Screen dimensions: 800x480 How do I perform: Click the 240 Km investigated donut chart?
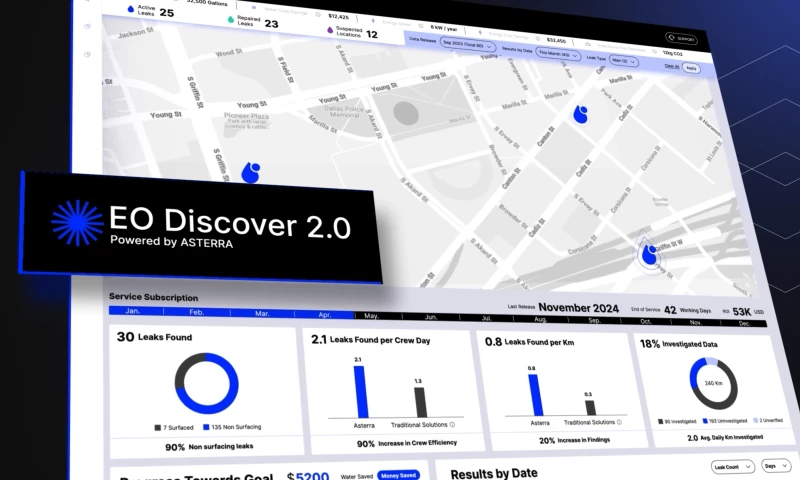tap(713, 383)
